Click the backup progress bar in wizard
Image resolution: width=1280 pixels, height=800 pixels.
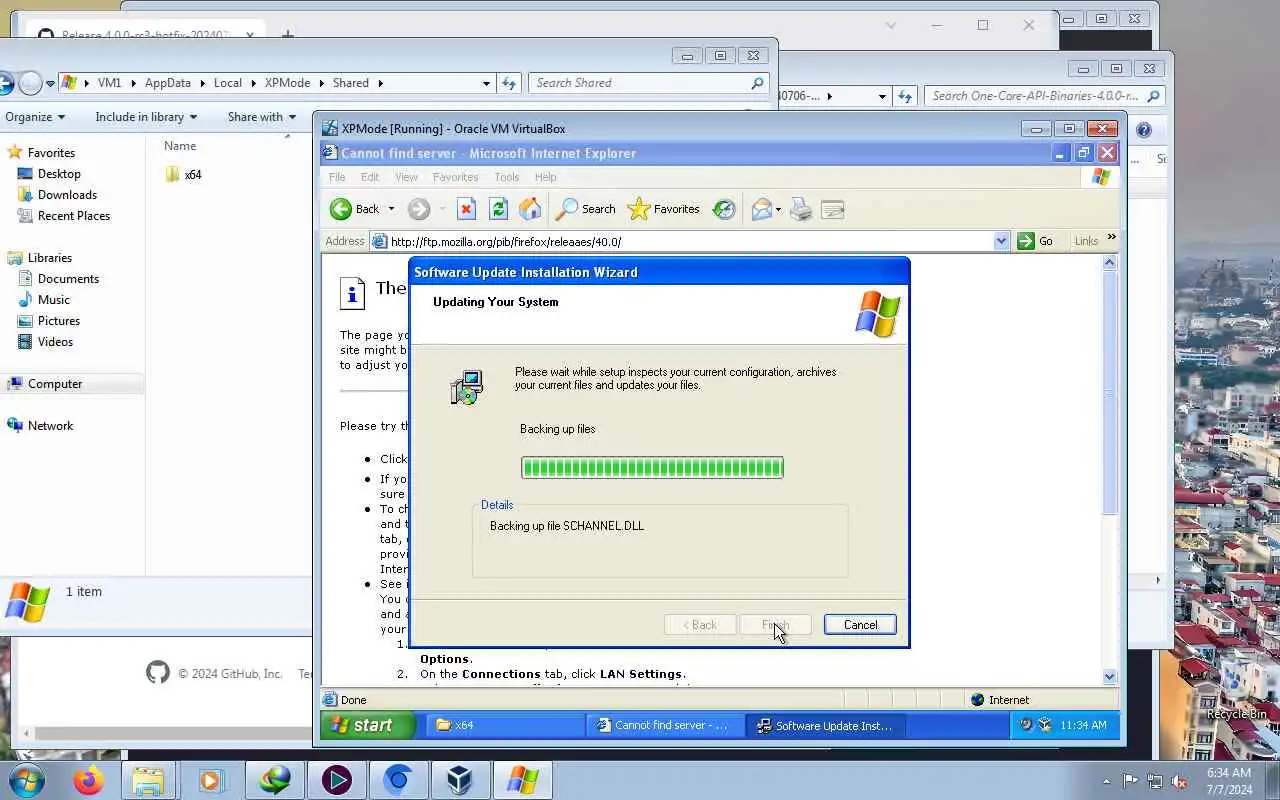click(x=652, y=467)
